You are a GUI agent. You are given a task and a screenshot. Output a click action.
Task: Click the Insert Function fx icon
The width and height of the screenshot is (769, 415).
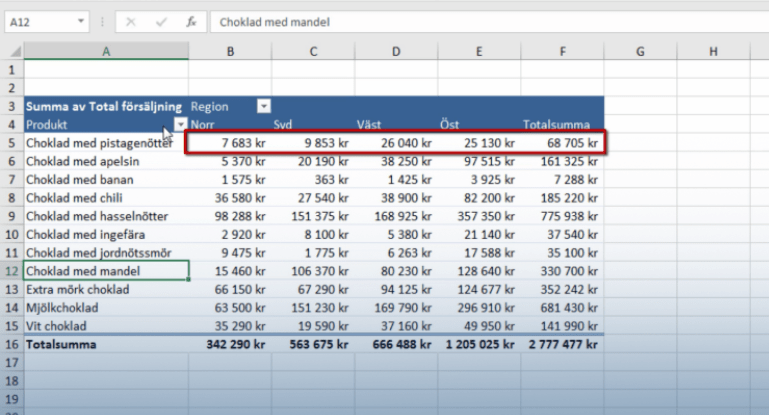coord(190,21)
